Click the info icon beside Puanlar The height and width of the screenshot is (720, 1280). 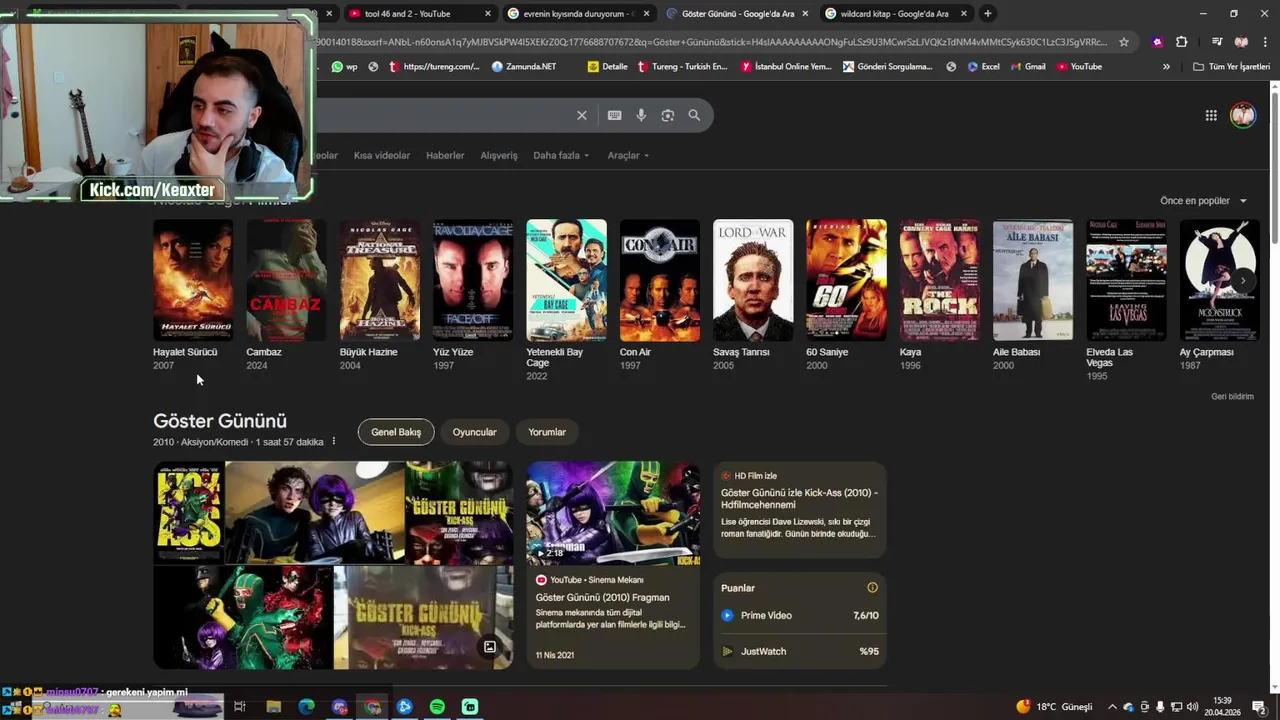872,588
